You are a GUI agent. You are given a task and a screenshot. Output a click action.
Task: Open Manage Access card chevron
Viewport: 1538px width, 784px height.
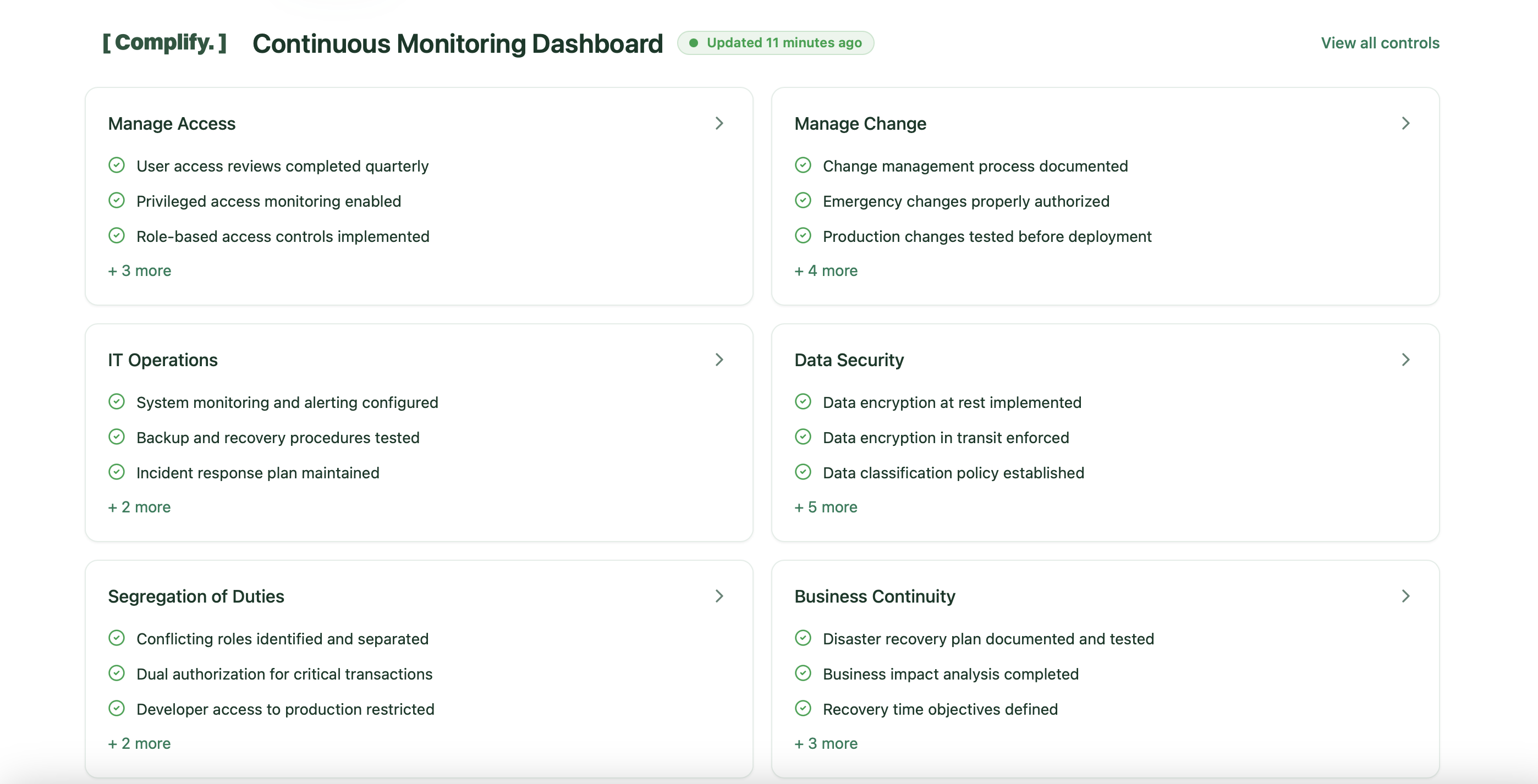pos(719,123)
